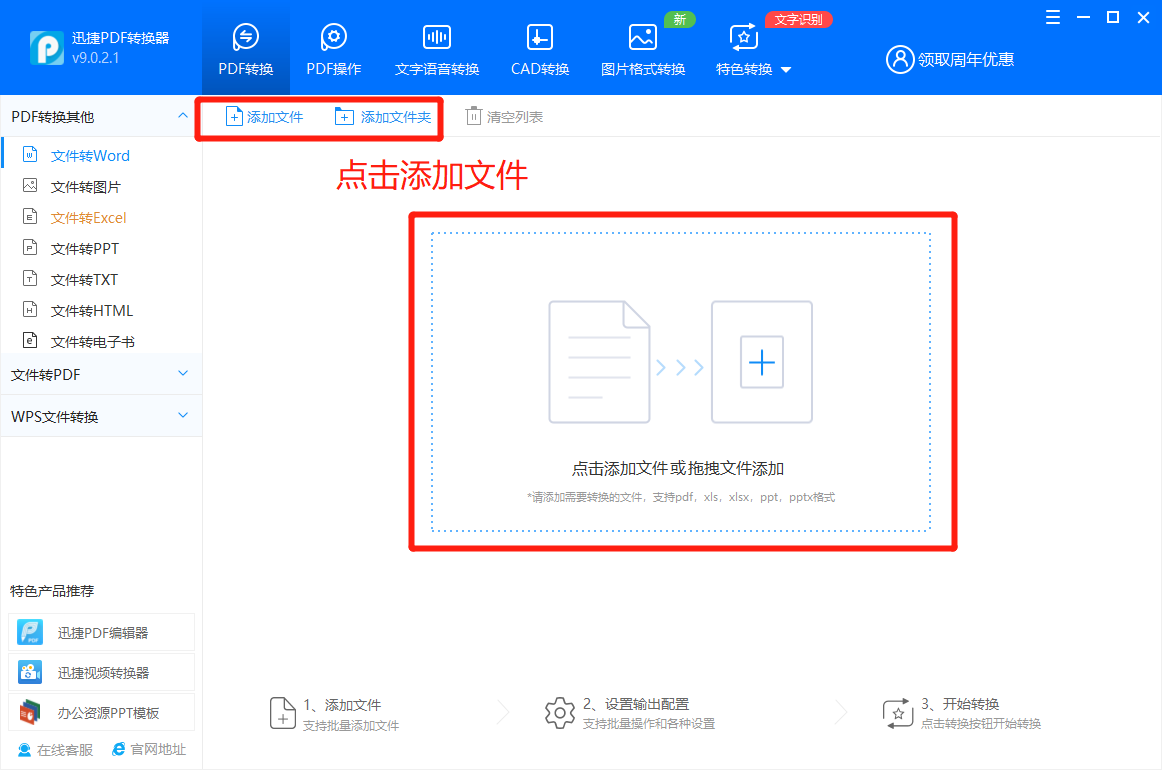Select 文件转Excel in sidebar
1162x770 pixels.
[x=88, y=218]
